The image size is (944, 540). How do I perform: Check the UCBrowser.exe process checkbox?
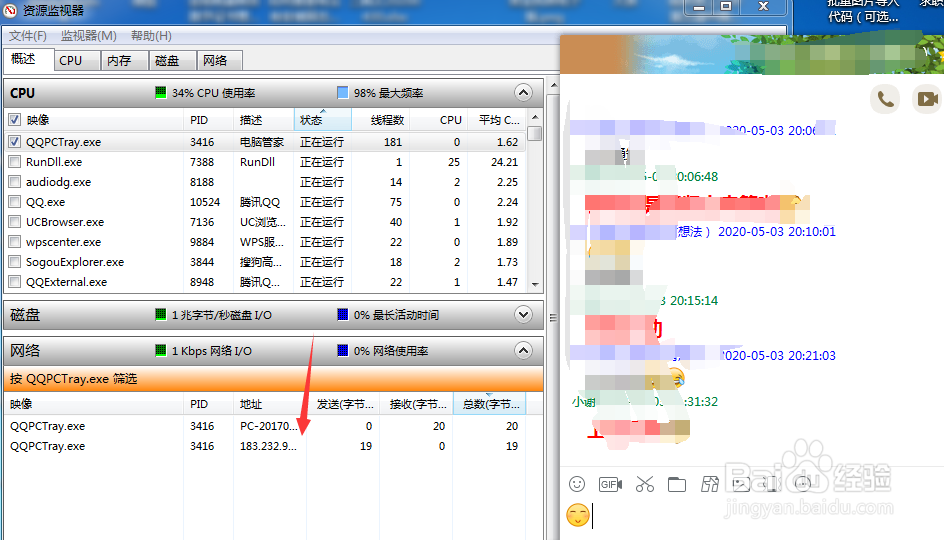pos(14,222)
